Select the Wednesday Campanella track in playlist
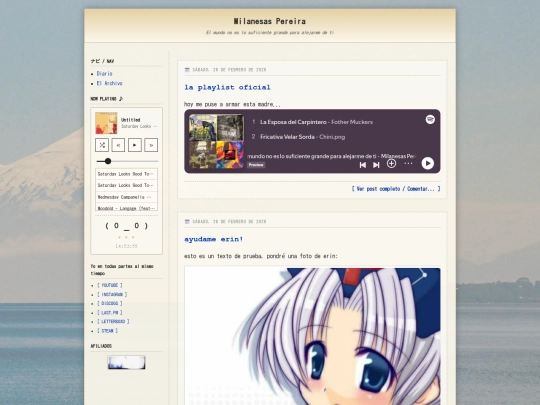 pos(126,197)
